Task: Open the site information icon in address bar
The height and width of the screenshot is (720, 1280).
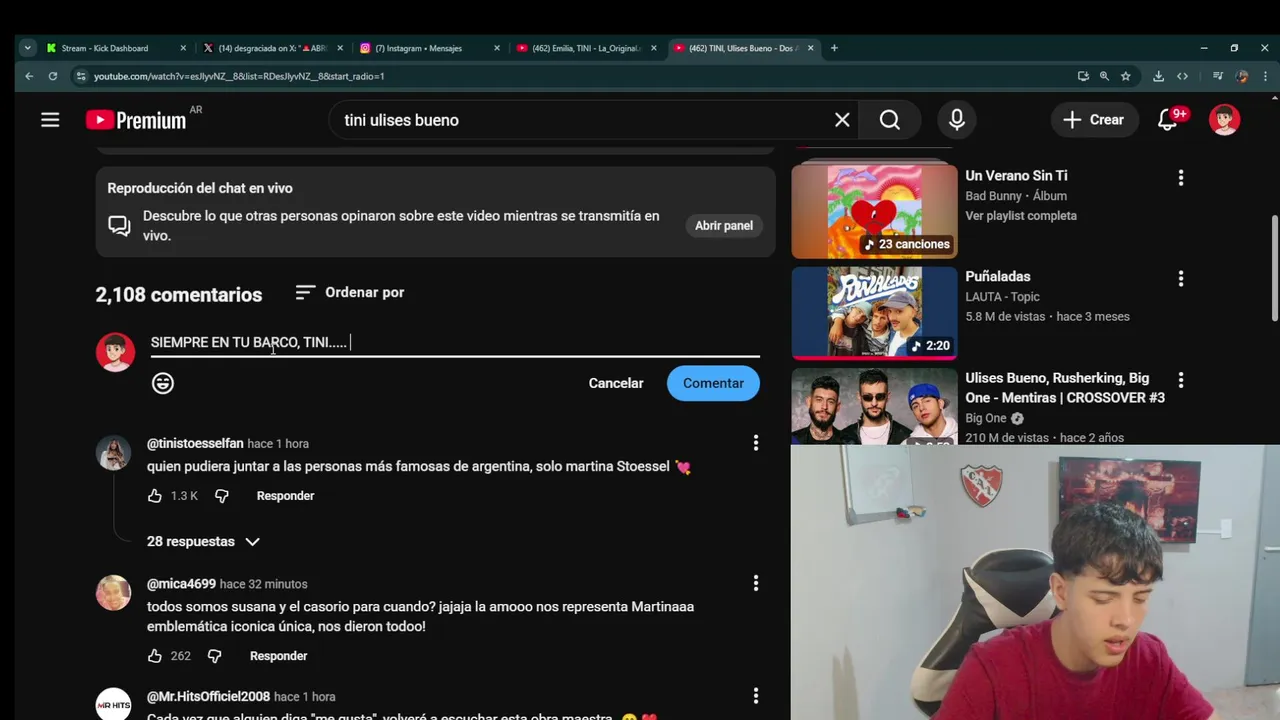Action: 81,76
